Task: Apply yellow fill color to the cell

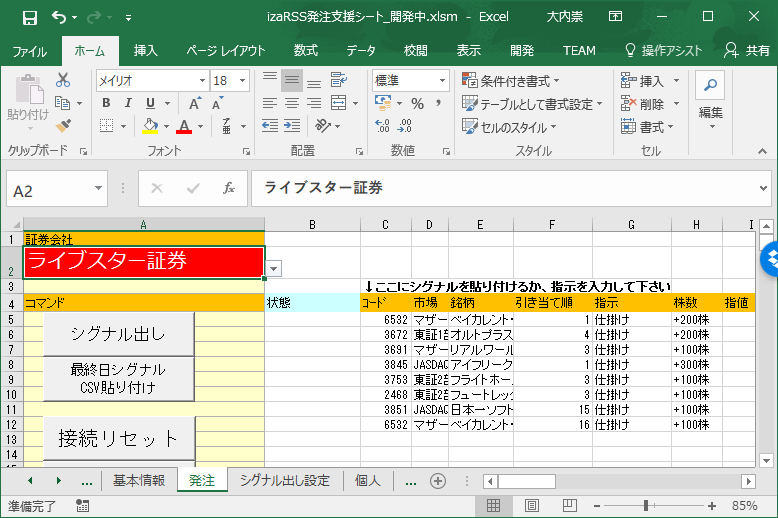Action: click(x=150, y=126)
